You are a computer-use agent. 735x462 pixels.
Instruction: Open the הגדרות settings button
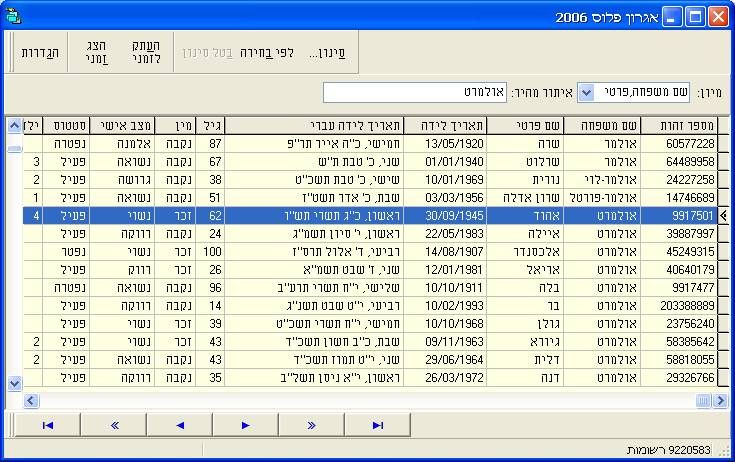click(x=40, y=52)
